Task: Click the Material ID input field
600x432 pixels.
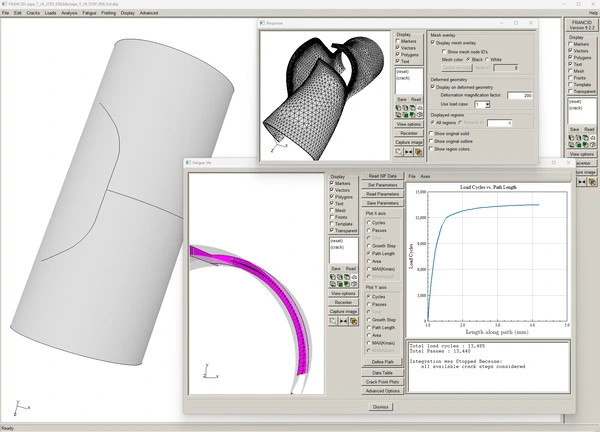Action: tap(500, 123)
